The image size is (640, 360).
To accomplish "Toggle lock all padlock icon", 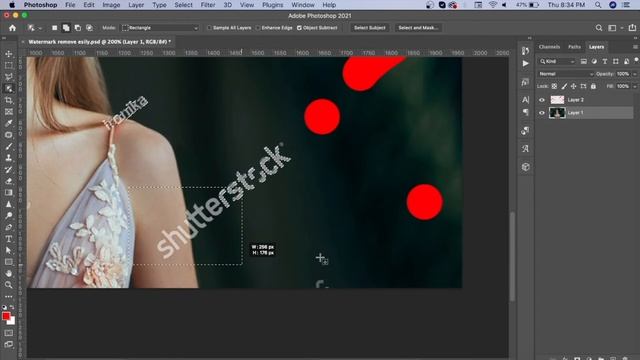I will [x=593, y=86].
